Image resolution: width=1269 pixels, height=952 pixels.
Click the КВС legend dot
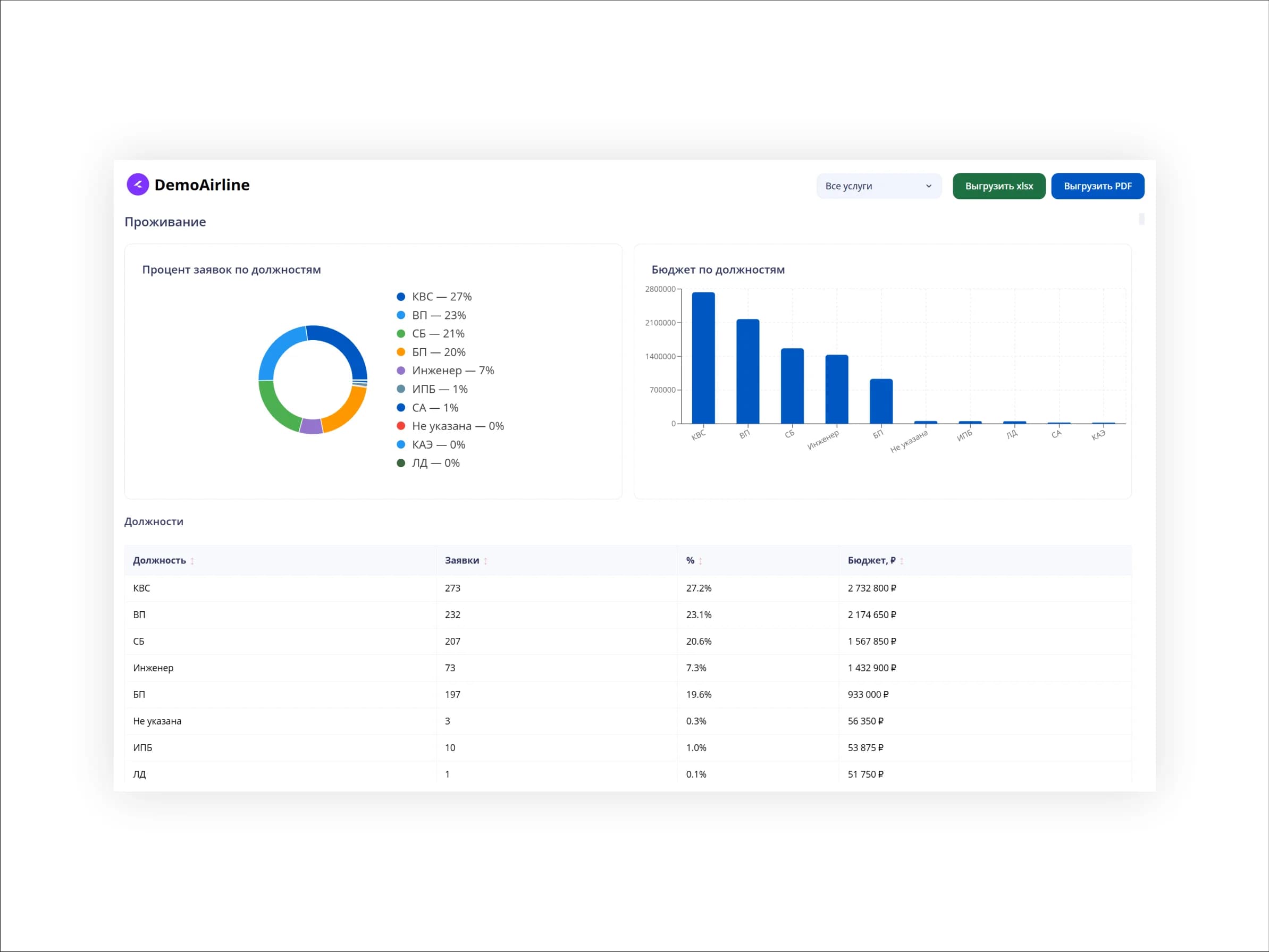[x=401, y=297]
